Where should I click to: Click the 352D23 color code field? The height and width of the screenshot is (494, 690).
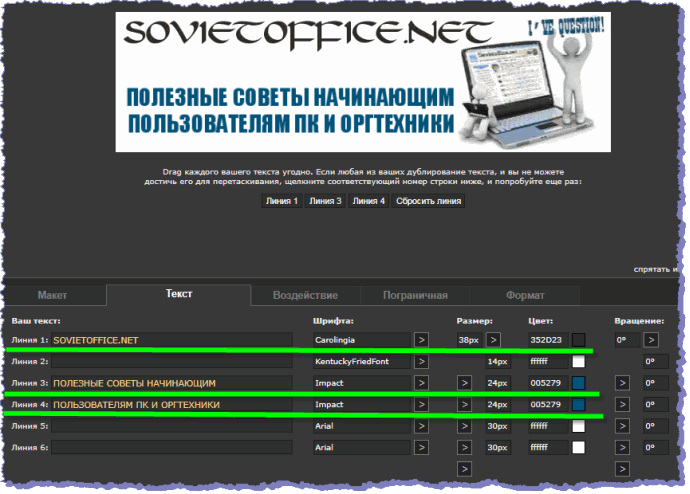tap(548, 340)
